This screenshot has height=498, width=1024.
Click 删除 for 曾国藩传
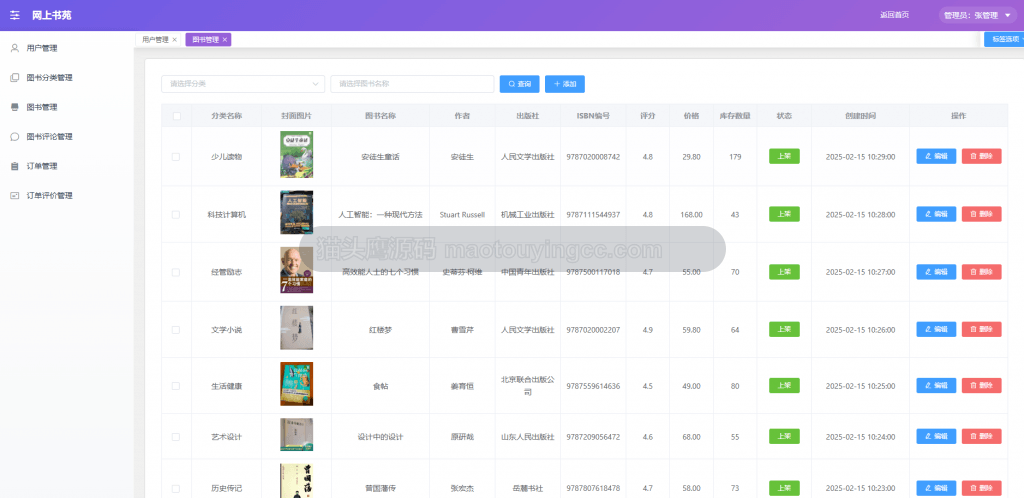click(x=981, y=488)
